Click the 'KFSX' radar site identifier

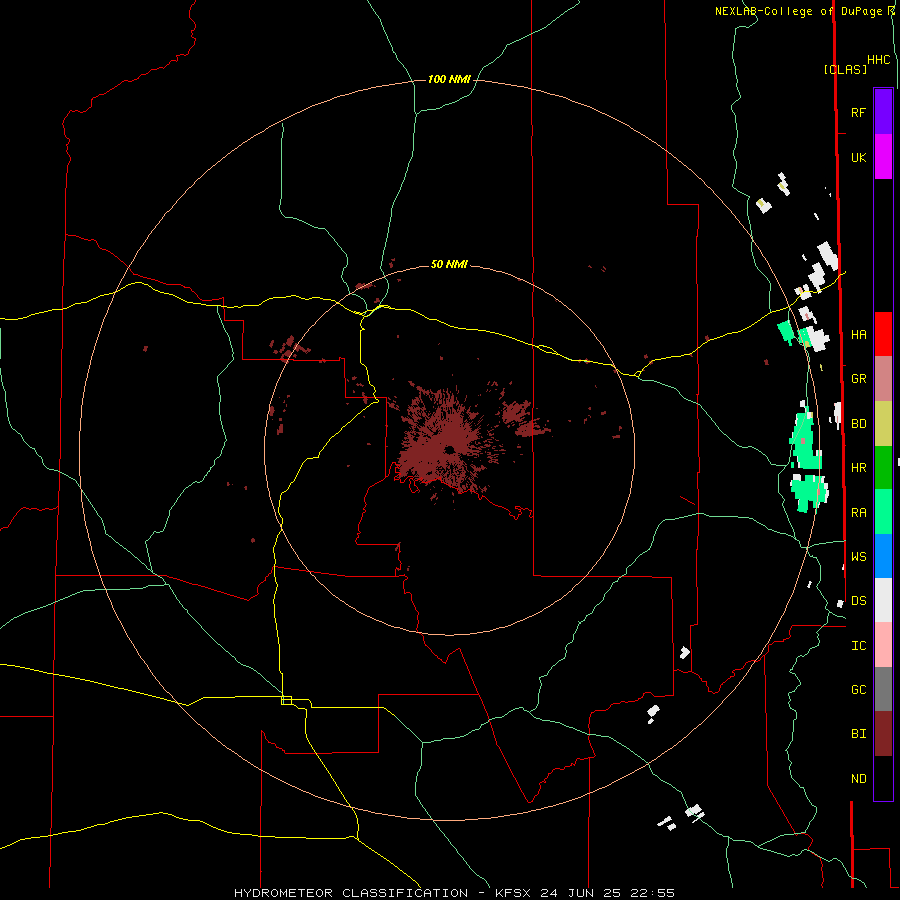pos(513,893)
